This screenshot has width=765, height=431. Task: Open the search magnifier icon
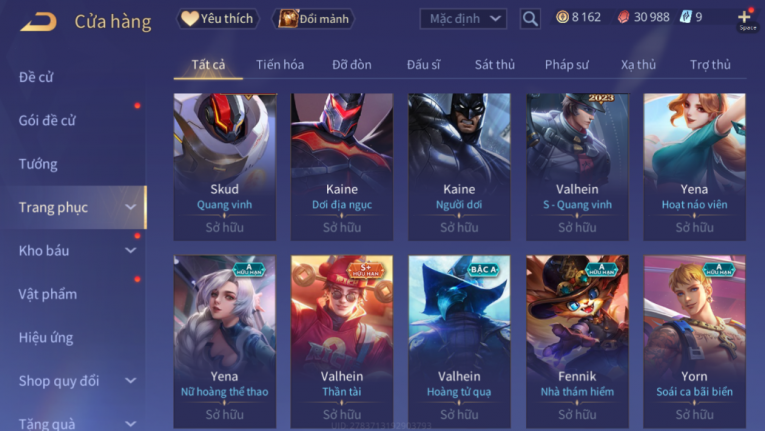pyautogui.click(x=530, y=19)
